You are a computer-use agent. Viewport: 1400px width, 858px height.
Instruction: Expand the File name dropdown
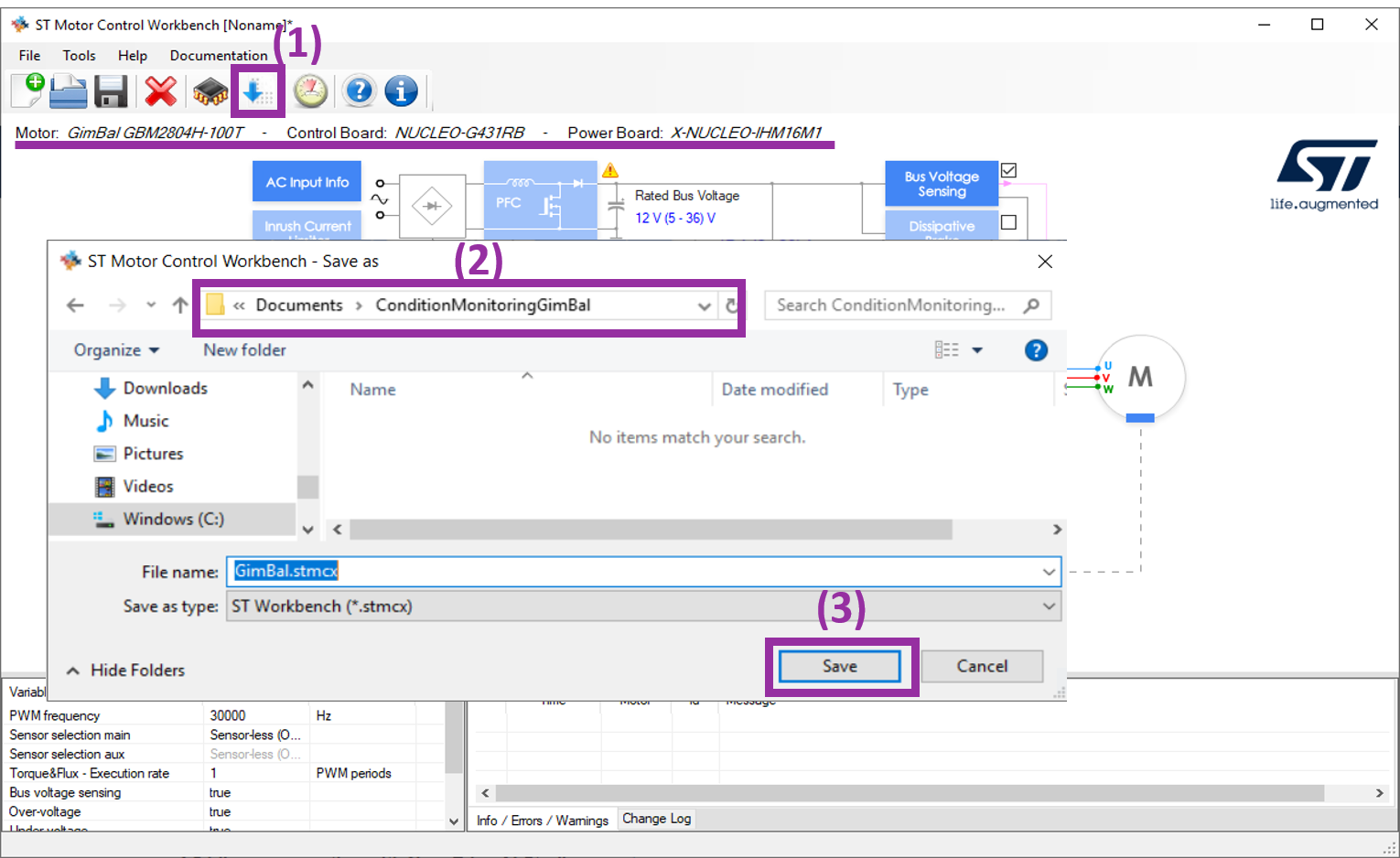pos(1049,572)
